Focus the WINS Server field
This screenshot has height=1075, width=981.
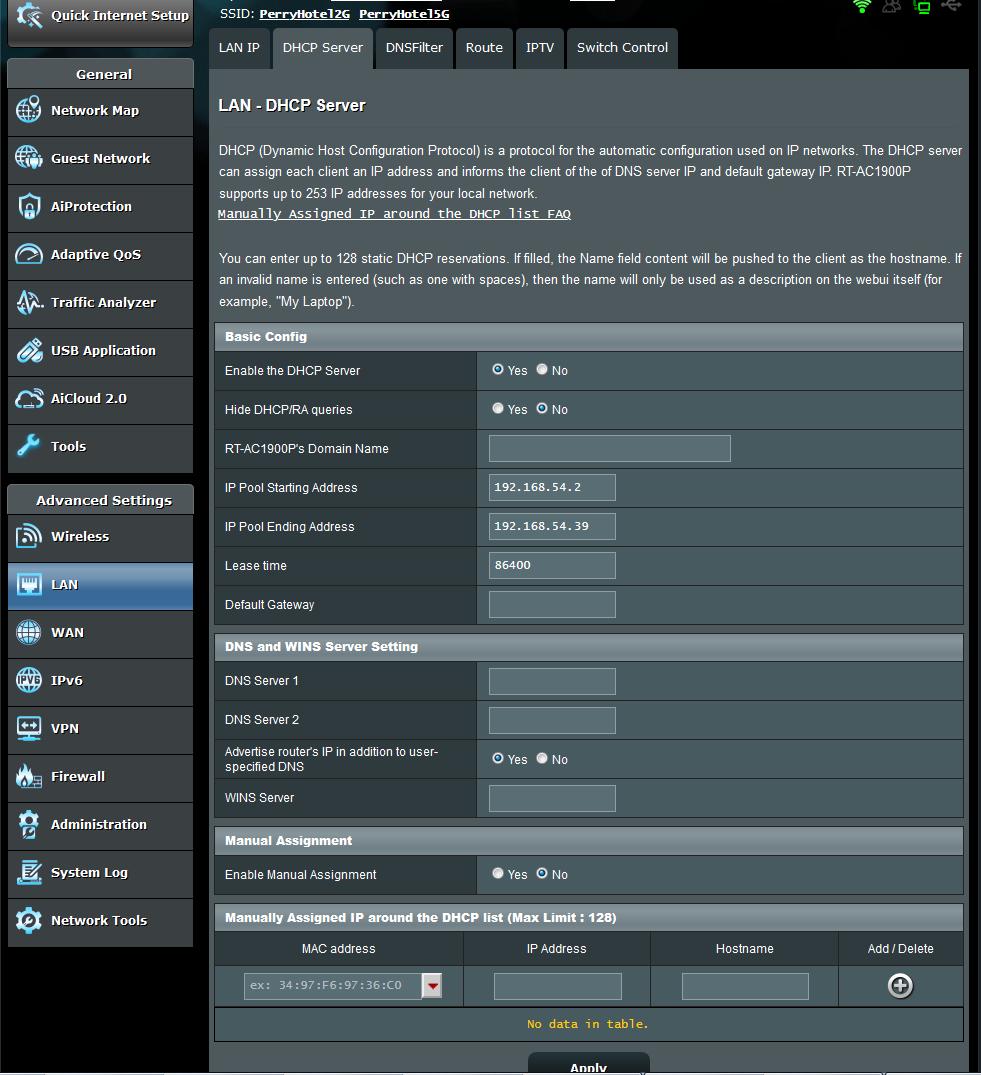coord(552,799)
